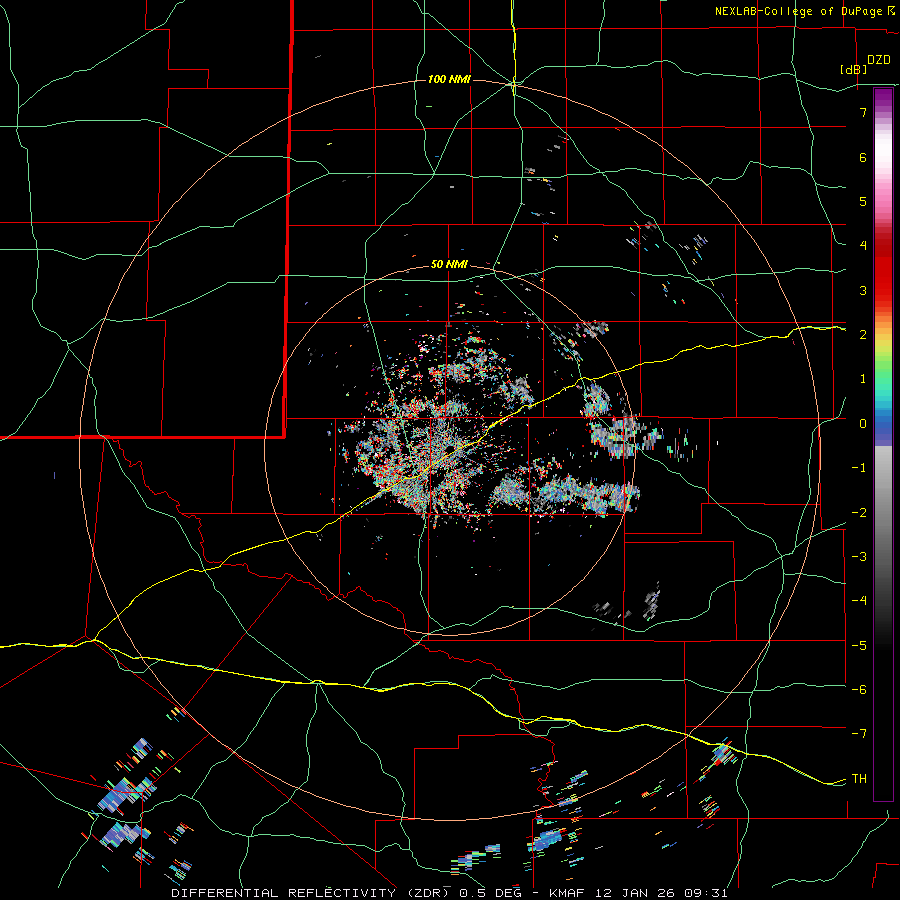Click the -6 dB scale value

859,689
